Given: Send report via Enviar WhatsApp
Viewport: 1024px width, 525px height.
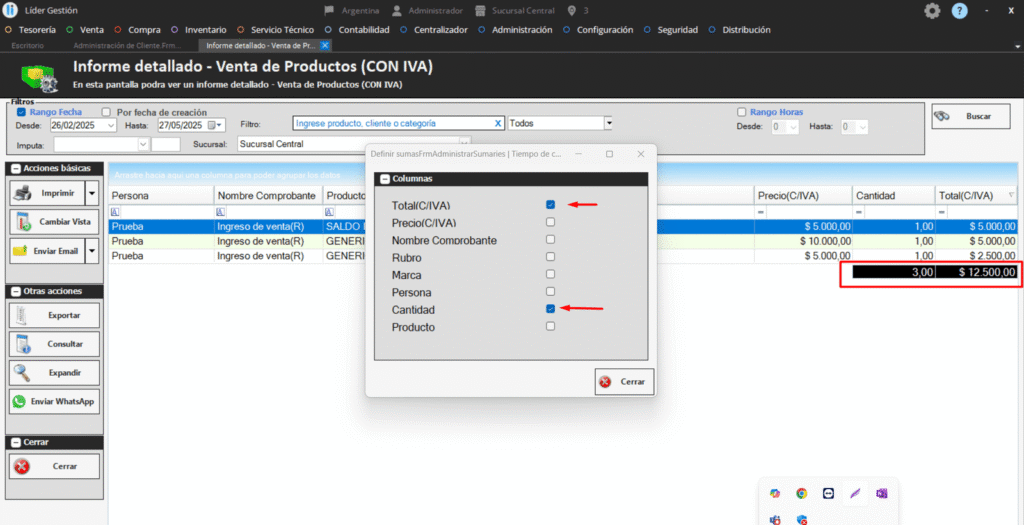Looking at the screenshot, I should pos(55,401).
